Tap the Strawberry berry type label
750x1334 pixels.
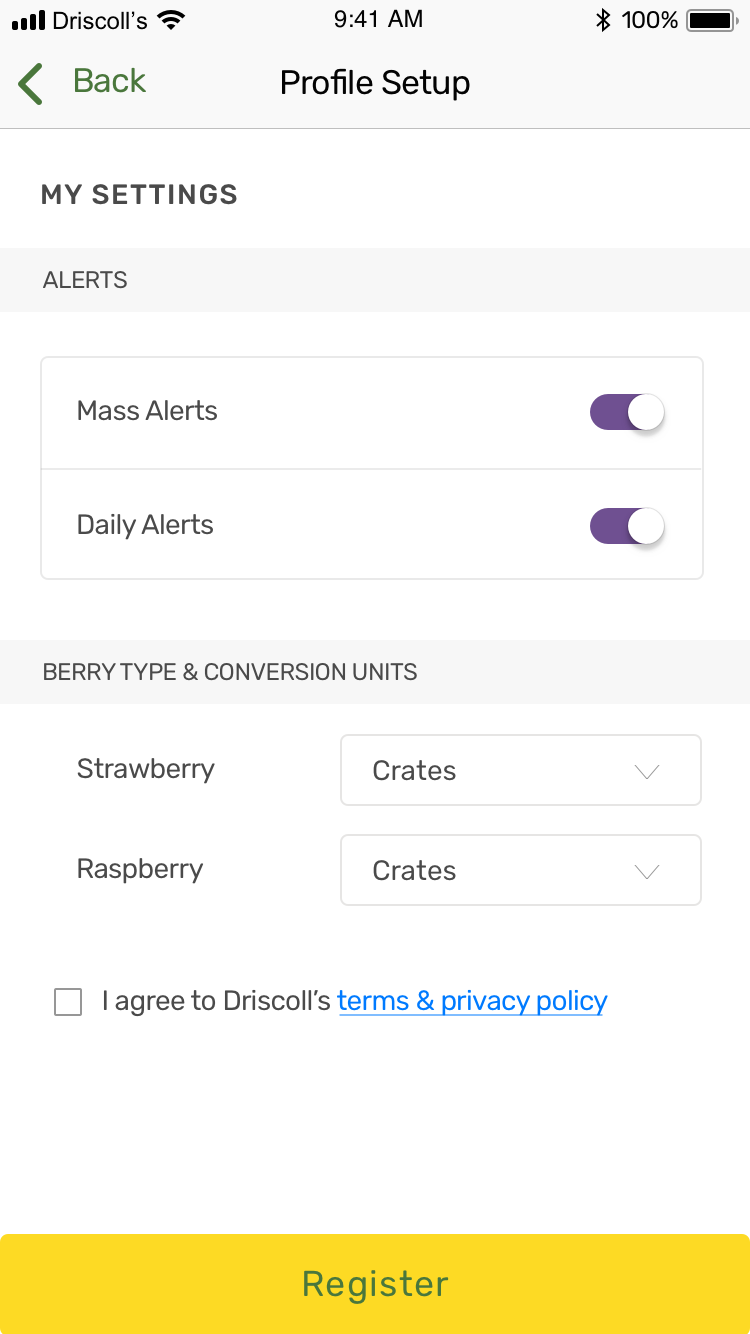[145, 769]
